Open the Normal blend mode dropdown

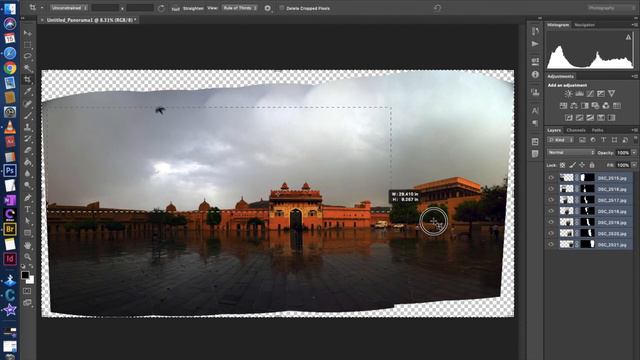tap(571, 152)
